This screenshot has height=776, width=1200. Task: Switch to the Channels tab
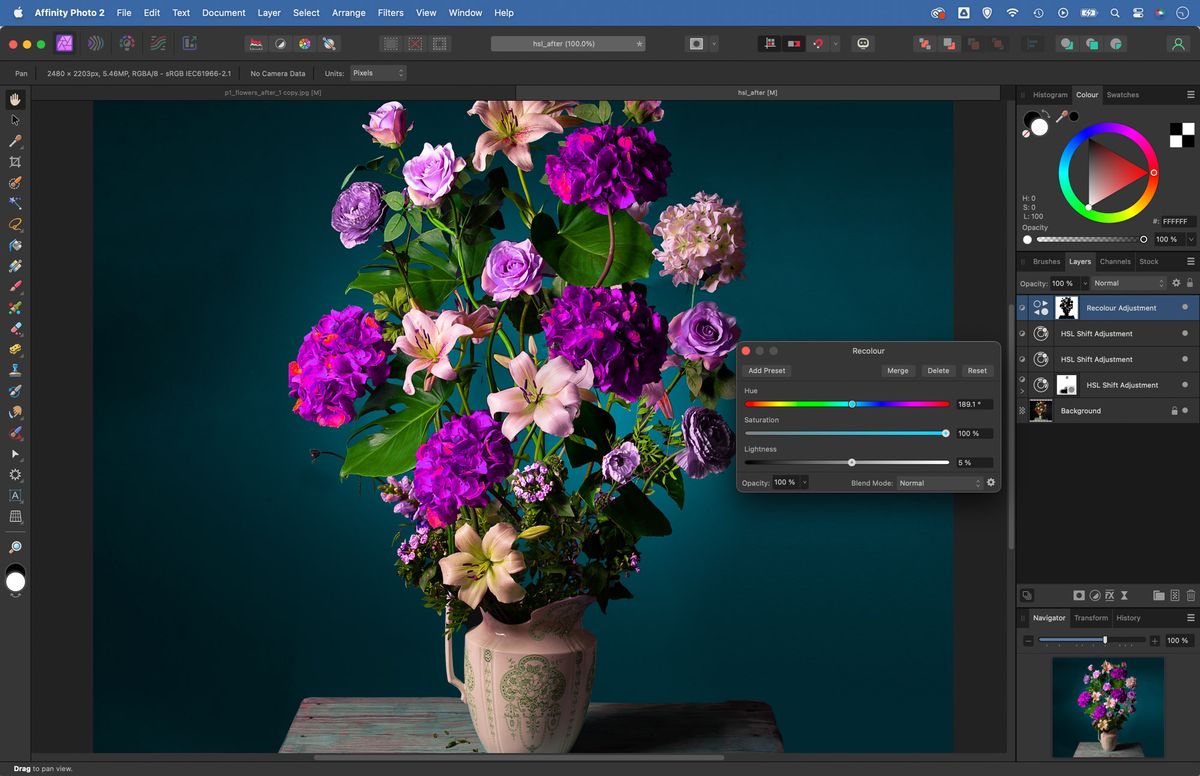(x=1115, y=261)
